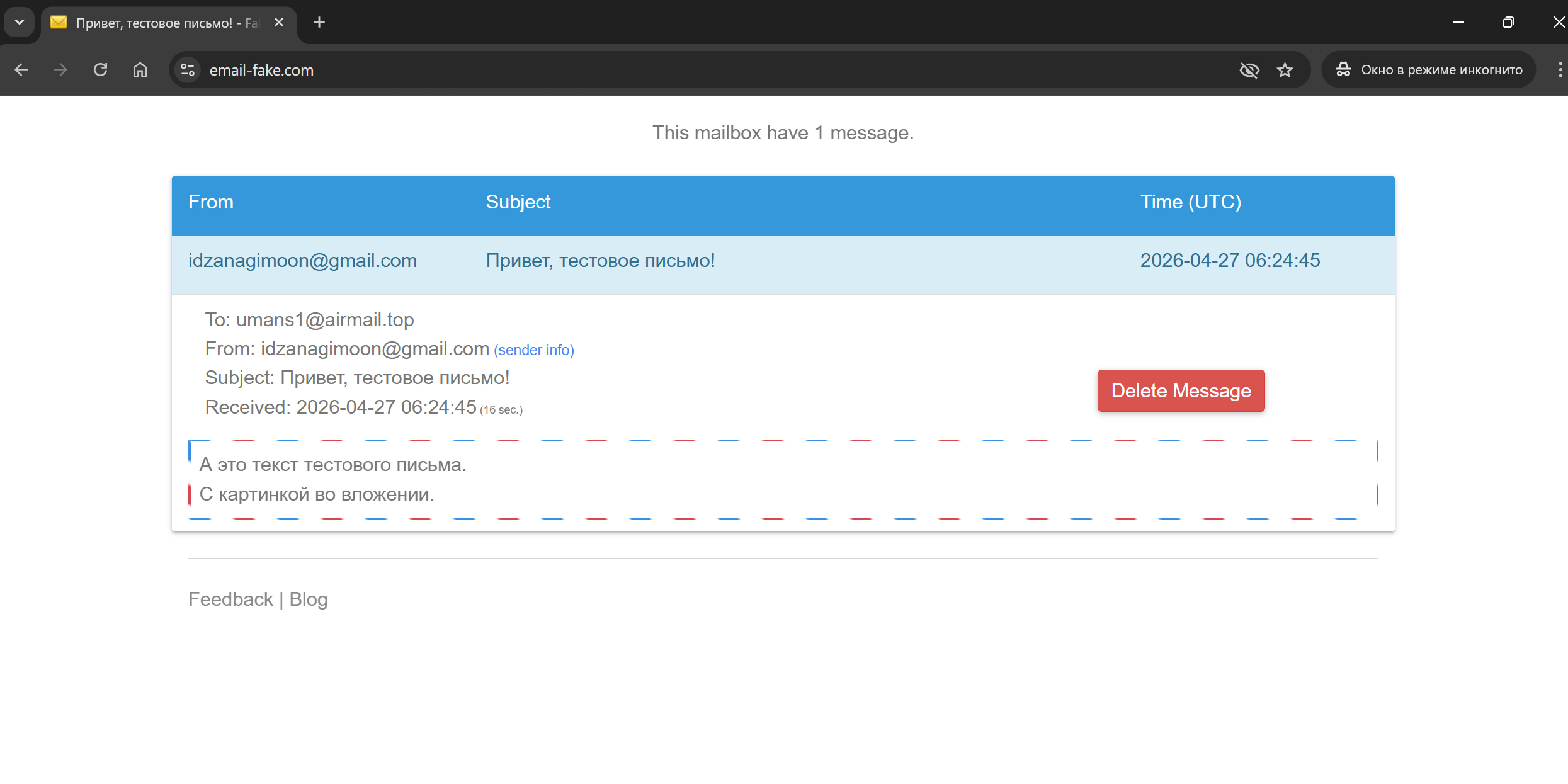Viewport: 1568px width, 784px height.
Task: Toggle third-party cookies eye indicator
Action: [x=1249, y=69]
